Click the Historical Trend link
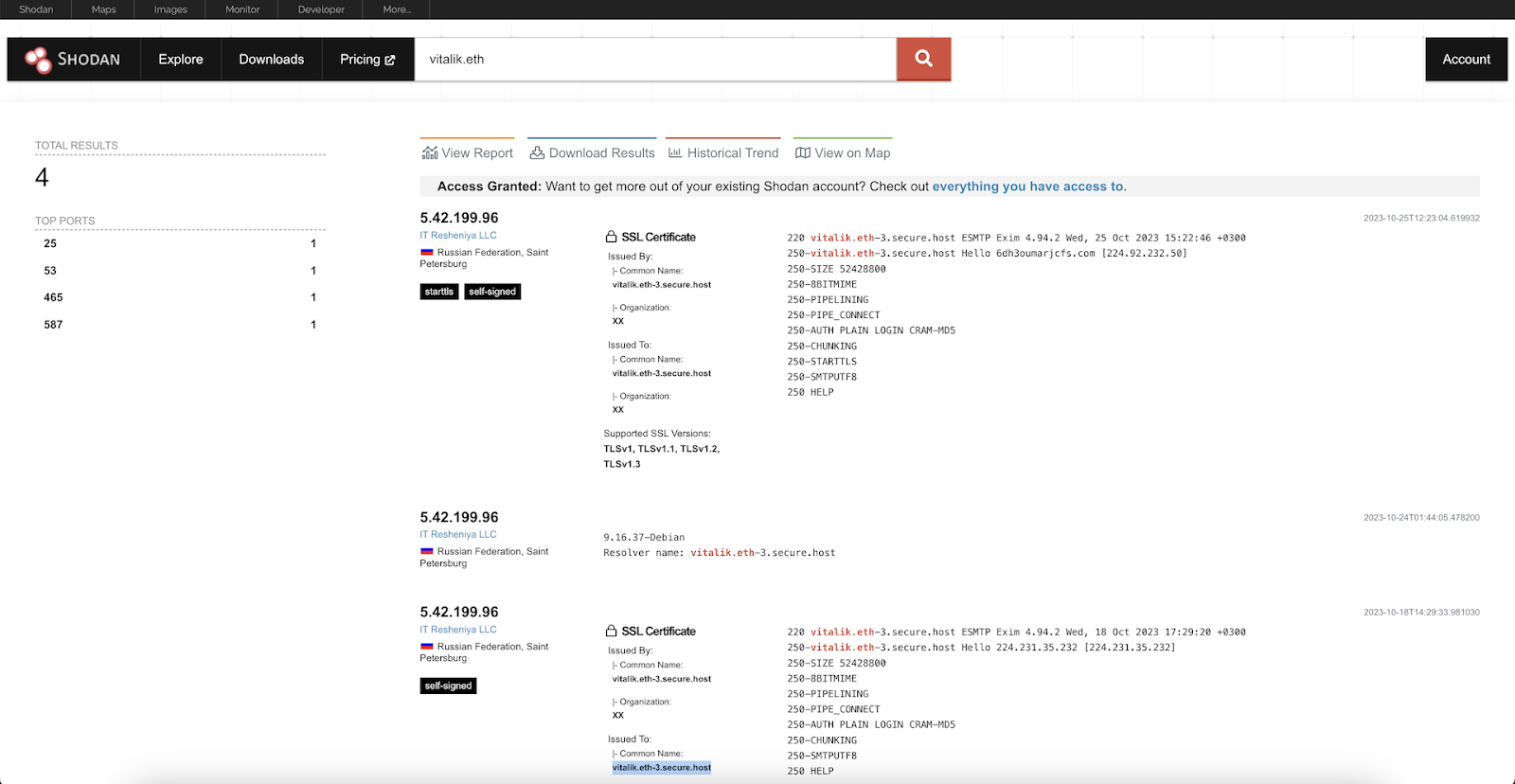This screenshot has width=1515, height=784. click(x=723, y=152)
